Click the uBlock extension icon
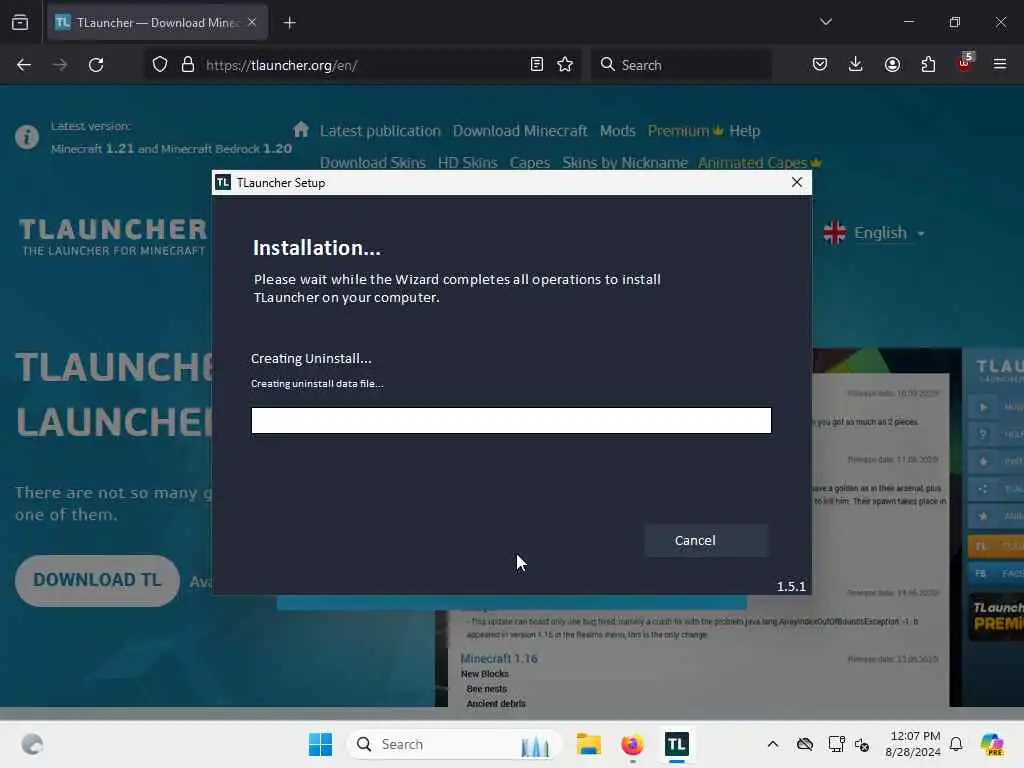The width and height of the screenshot is (1024, 768). [x=965, y=63]
